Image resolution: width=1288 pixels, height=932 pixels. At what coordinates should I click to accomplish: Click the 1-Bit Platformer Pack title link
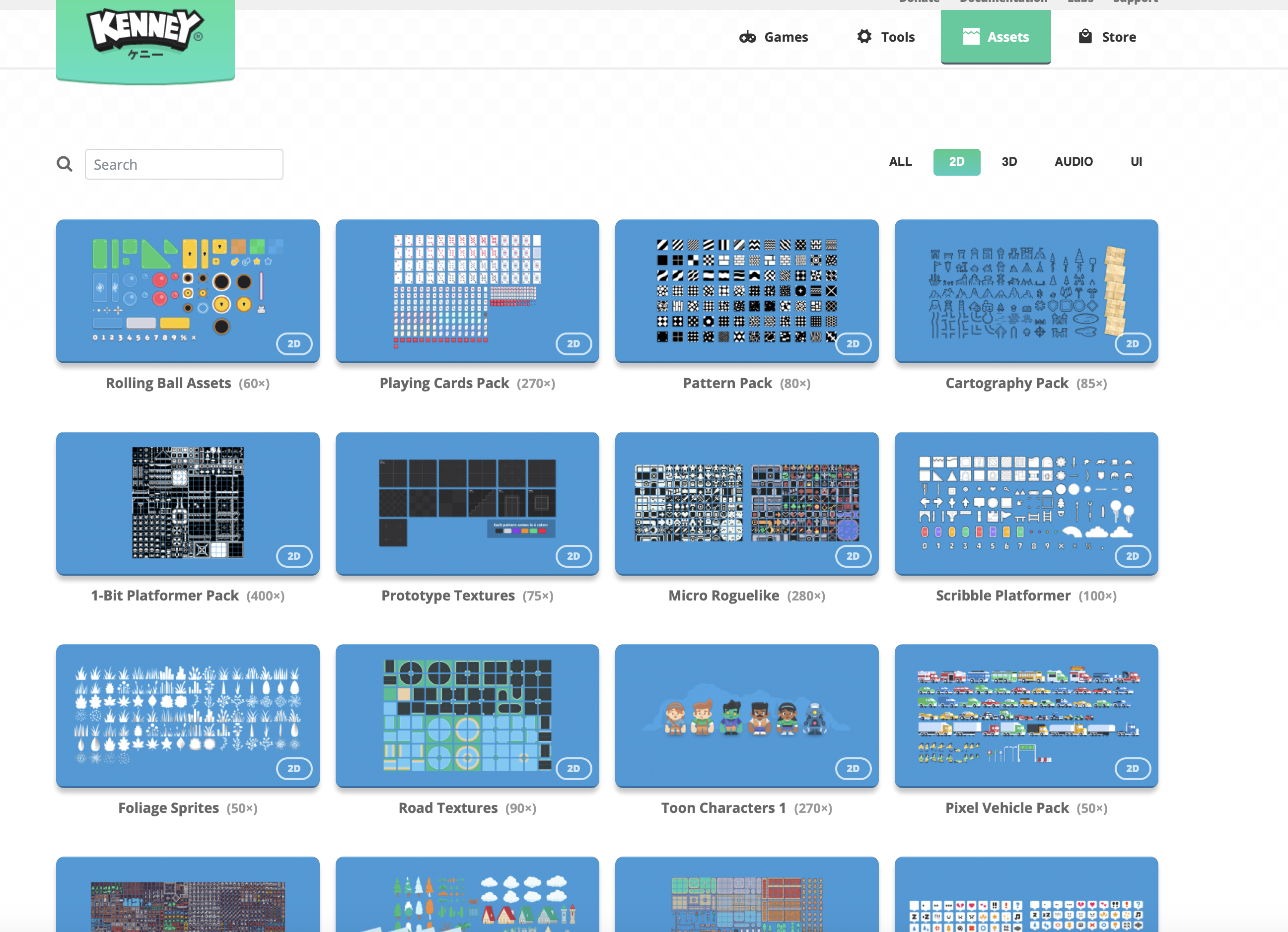[165, 596]
